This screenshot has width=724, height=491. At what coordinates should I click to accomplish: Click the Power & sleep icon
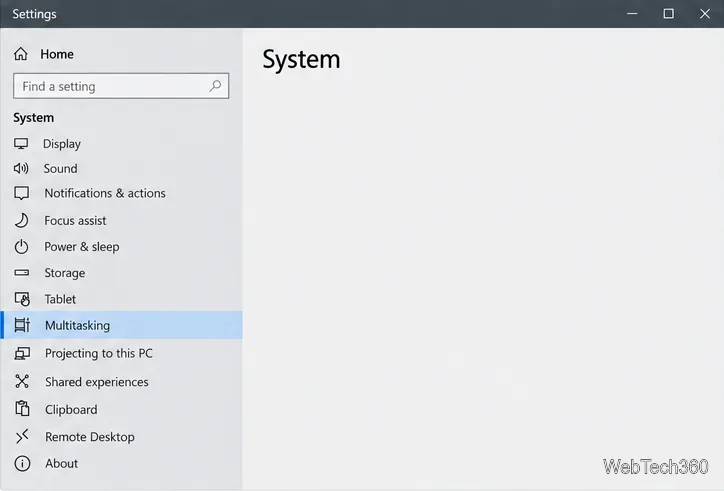(x=21, y=247)
